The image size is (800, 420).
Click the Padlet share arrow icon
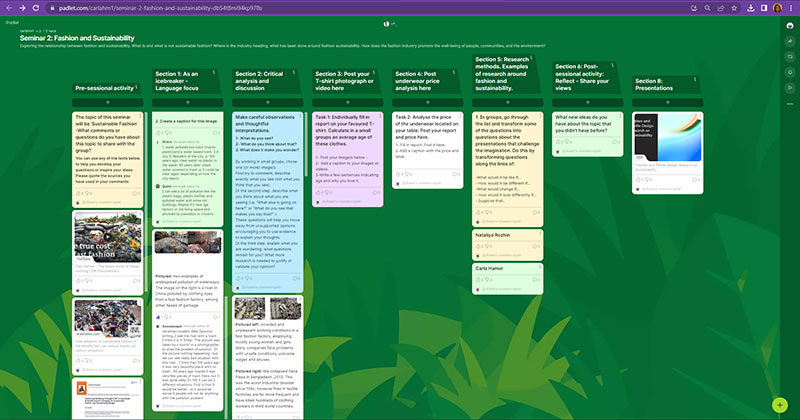[x=790, y=41]
